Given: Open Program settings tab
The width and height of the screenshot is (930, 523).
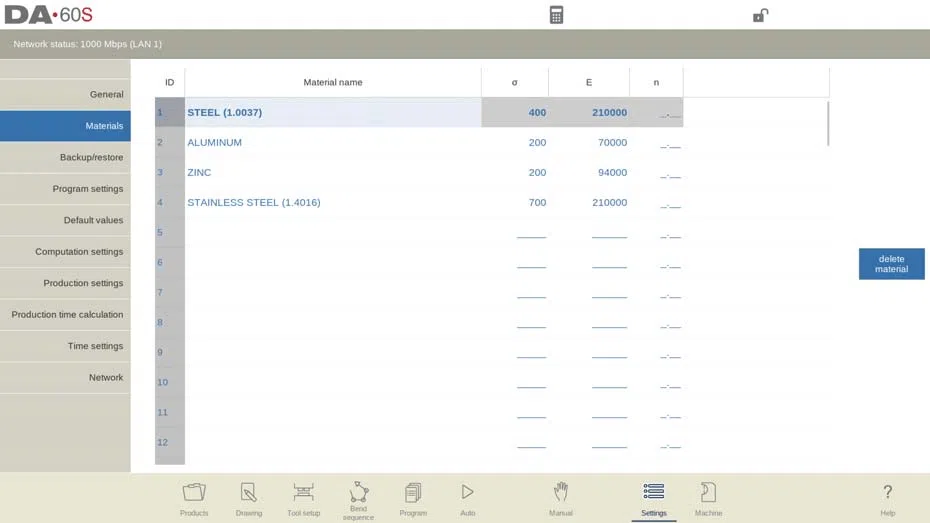Looking at the screenshot, I should pos(65,189).
